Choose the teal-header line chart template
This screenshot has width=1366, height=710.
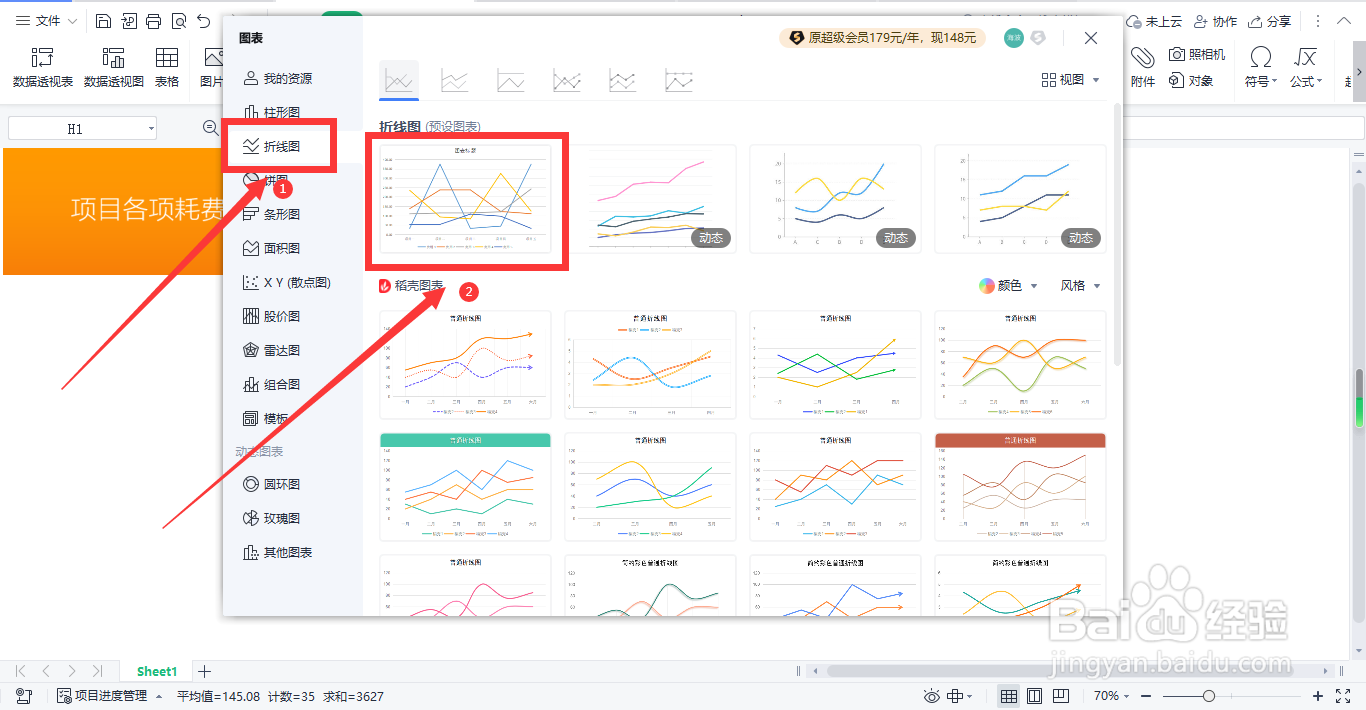click(x=466, y=486)
